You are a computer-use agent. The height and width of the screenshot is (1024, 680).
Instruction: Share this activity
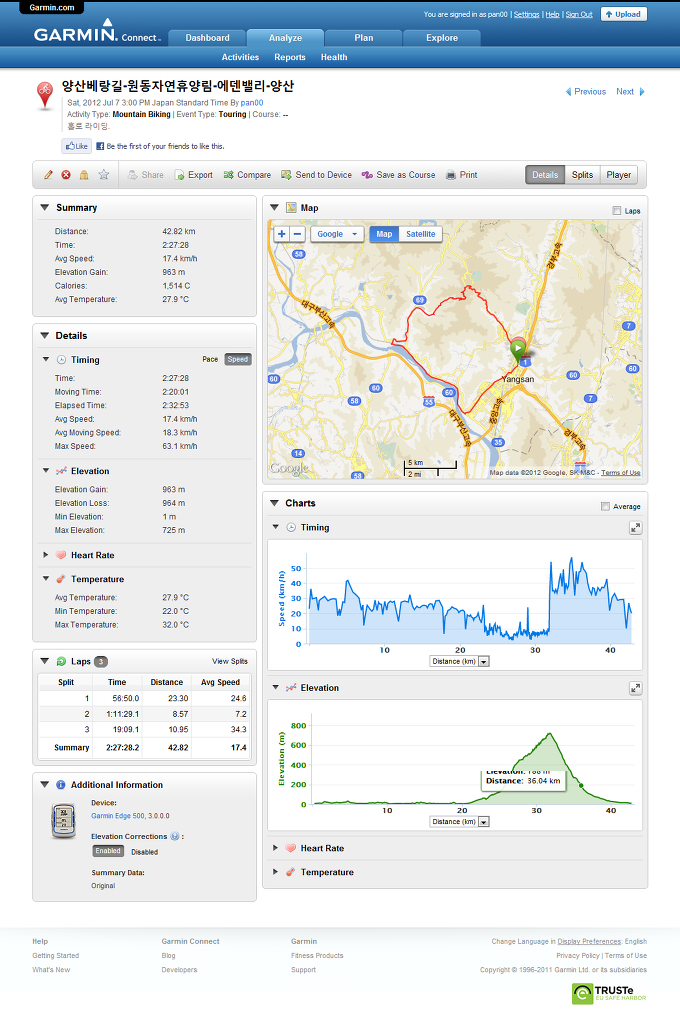click(x=146, y=175)
